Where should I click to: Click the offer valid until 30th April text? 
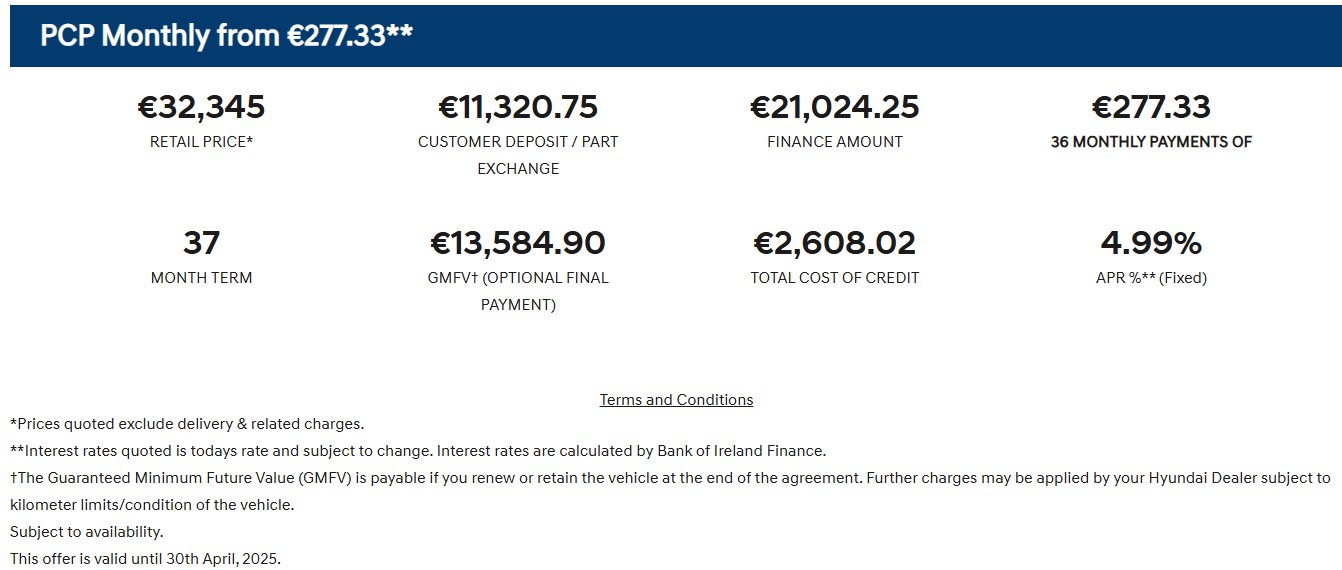coord(146,559)
